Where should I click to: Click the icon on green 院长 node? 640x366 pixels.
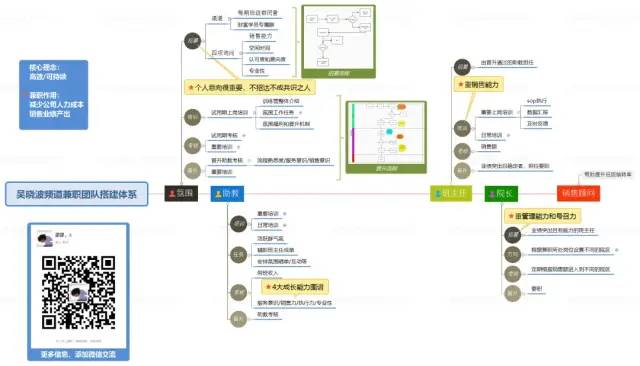(492, 194)
